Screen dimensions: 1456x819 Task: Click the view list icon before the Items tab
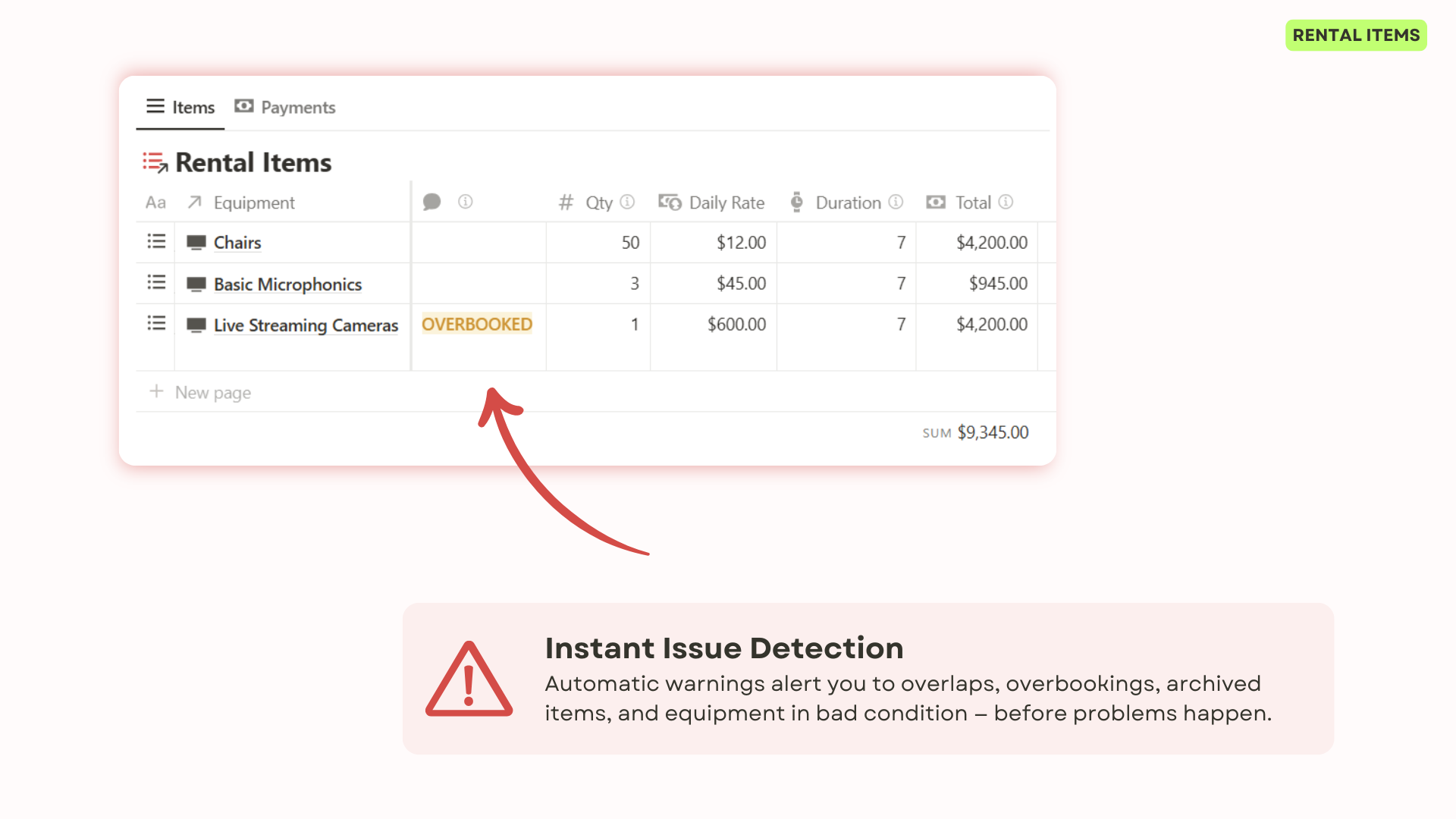[155, 106]
